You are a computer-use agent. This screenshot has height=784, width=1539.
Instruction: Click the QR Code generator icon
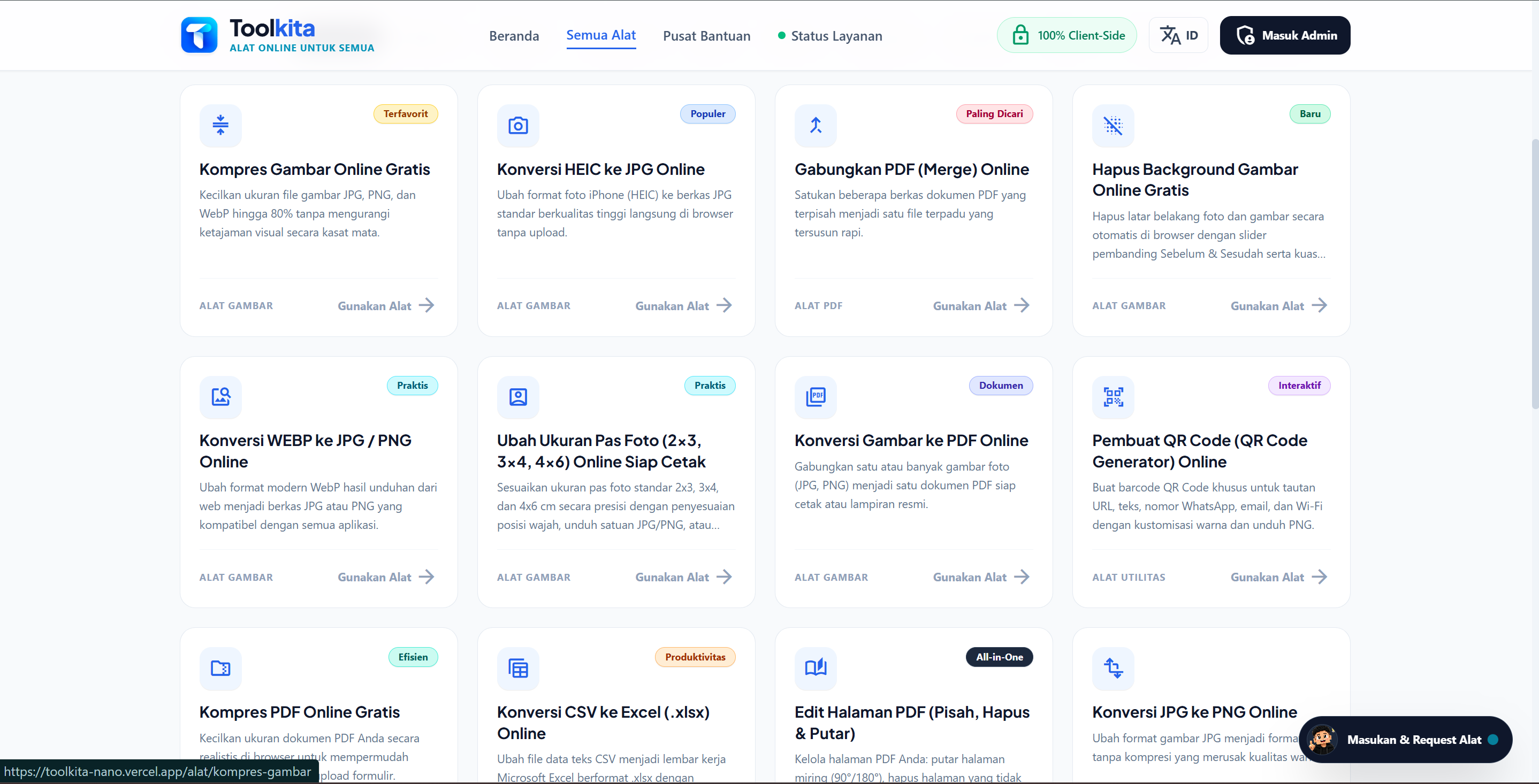click(1113, 397)
